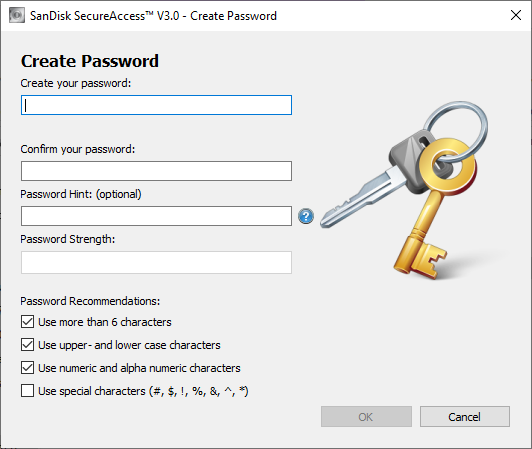532x449 pixels.
Task: Click the 'Confirm your password' input field
Action: click(156, 171)
